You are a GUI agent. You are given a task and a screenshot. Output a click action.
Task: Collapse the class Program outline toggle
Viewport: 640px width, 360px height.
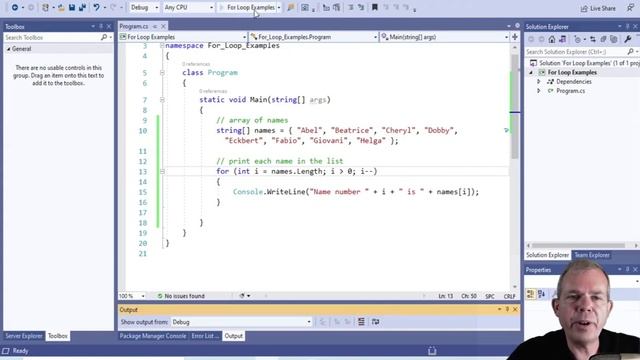(162, 73)
